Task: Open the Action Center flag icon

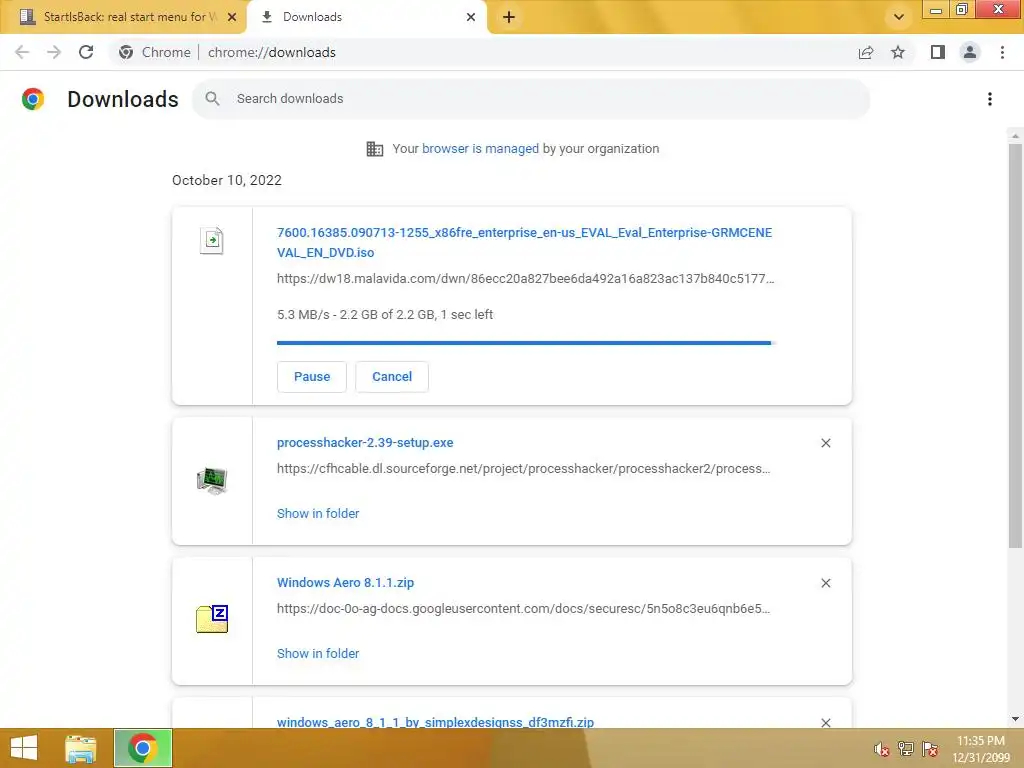Action: click(x=930, y=749)
